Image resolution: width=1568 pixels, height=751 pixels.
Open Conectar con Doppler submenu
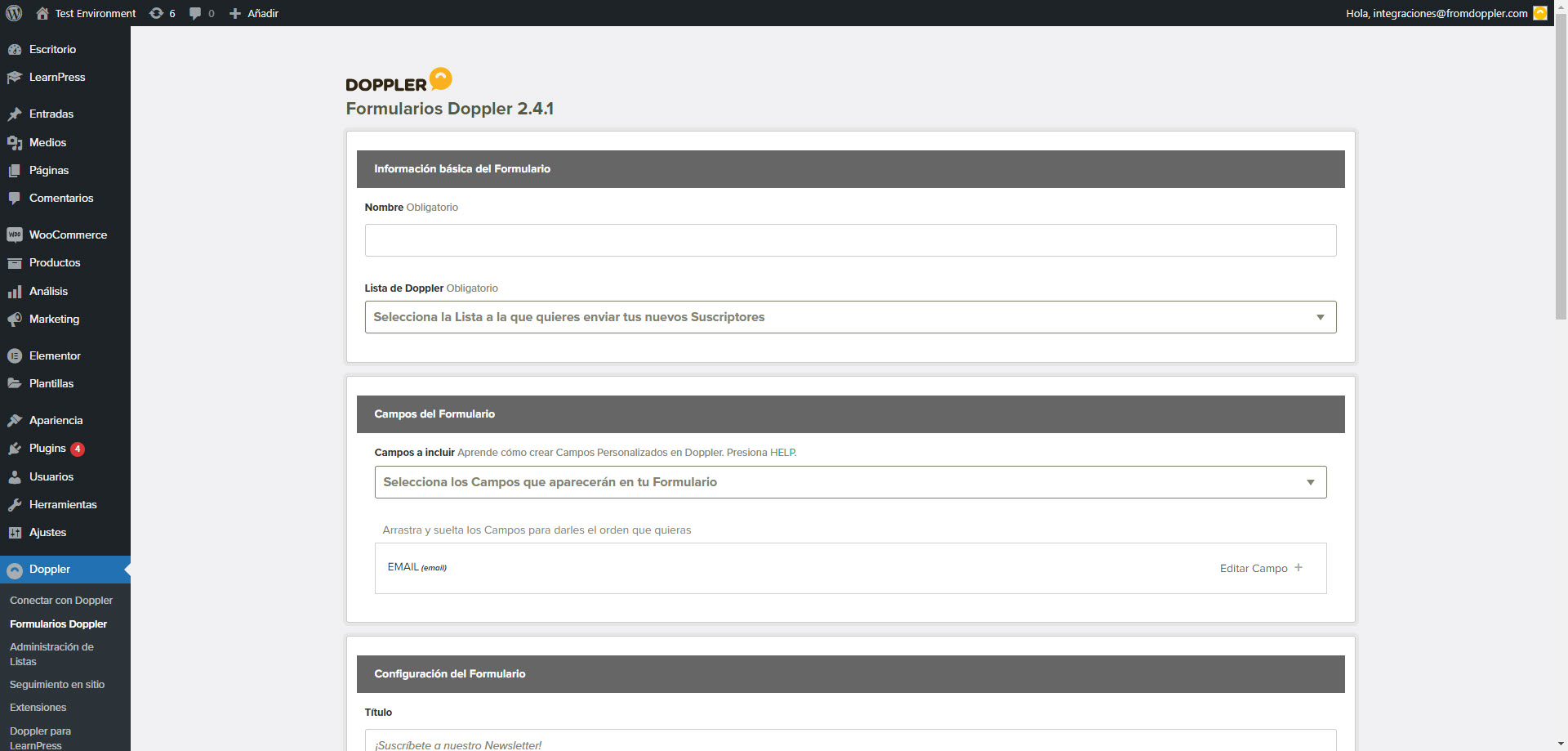[61, 601]
